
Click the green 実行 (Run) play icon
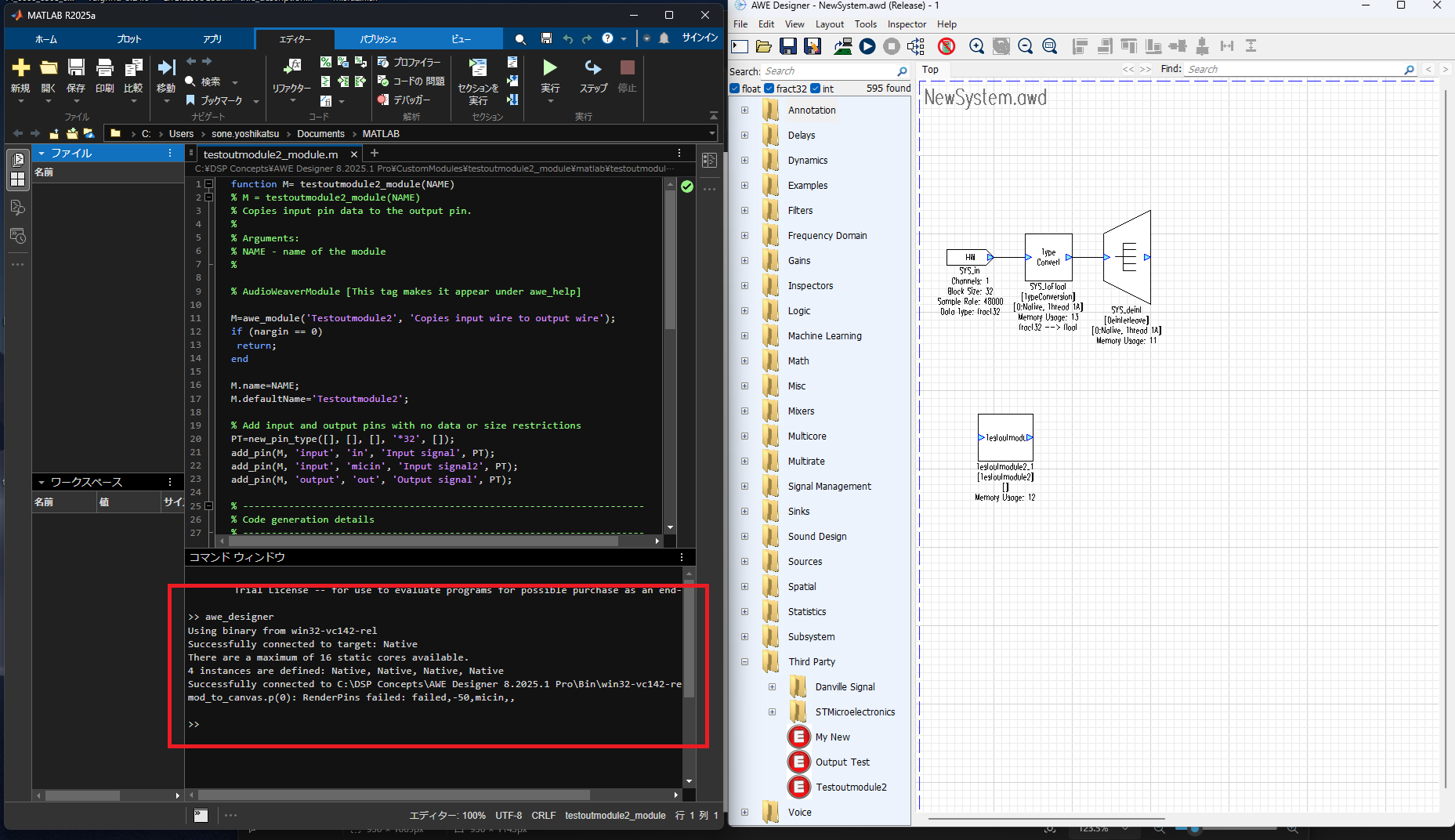click(550, 67)
